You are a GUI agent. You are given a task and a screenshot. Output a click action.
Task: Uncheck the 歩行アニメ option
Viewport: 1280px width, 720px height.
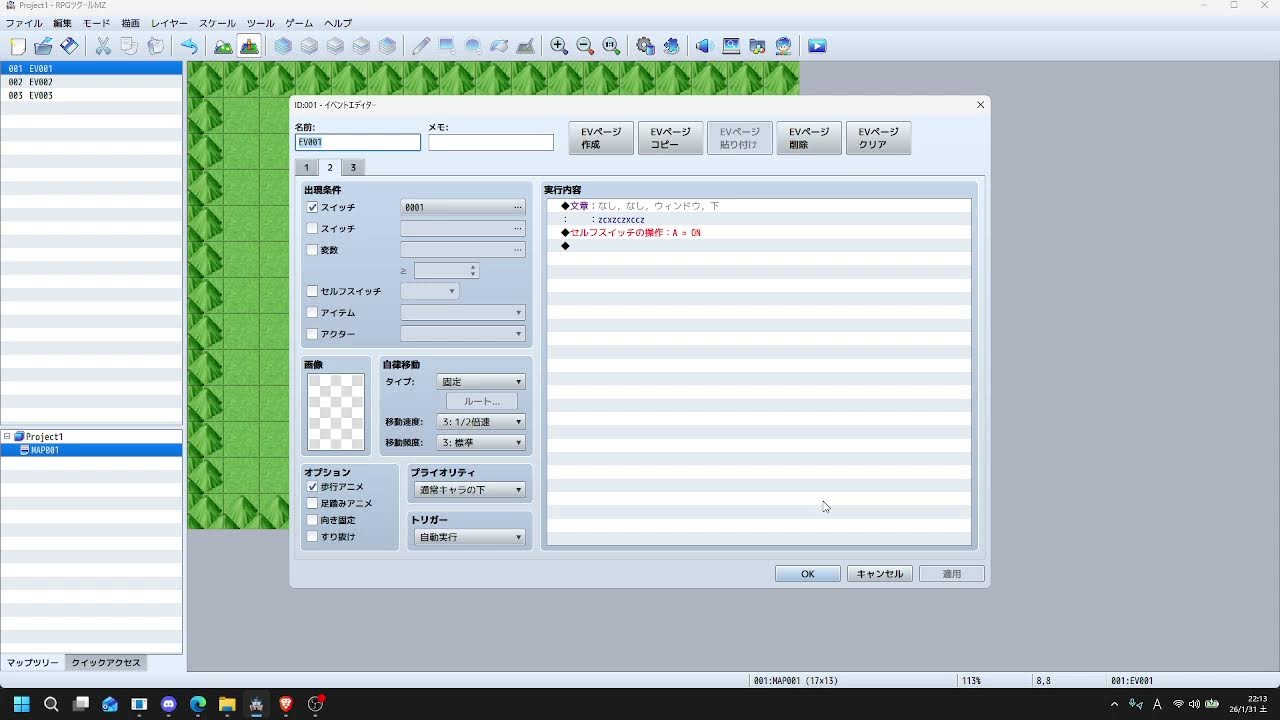coord(312,486)
